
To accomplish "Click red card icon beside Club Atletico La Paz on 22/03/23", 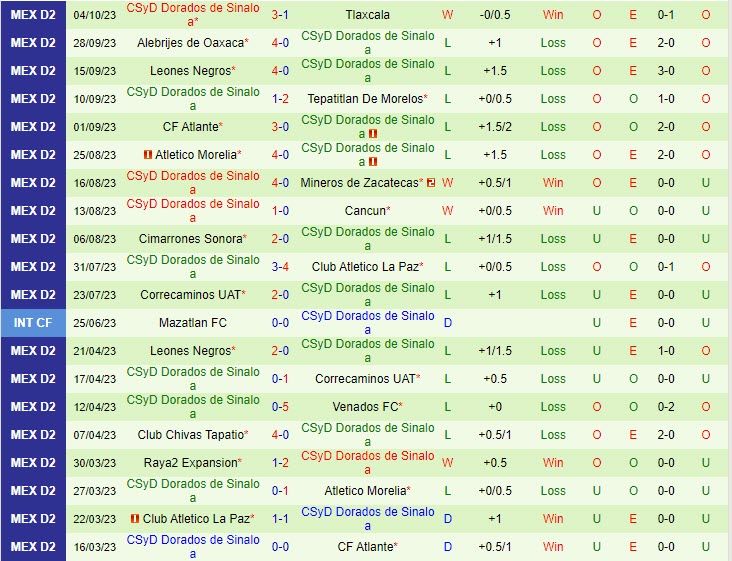I will click(x=135, y=519).
